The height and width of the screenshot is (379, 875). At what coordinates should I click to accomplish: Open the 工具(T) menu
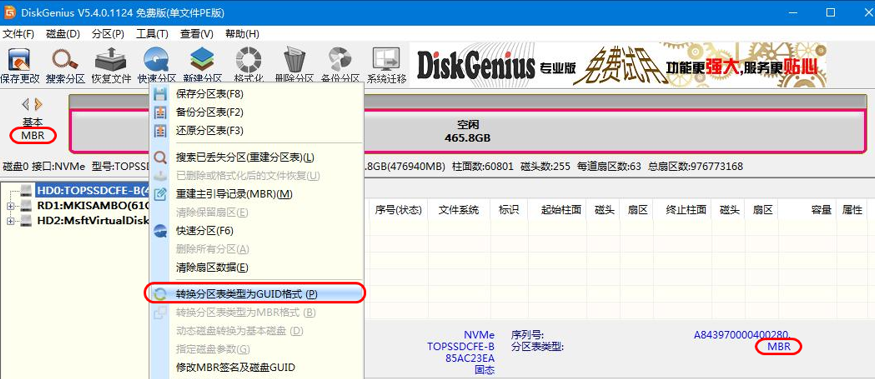[x=152, y=33]
